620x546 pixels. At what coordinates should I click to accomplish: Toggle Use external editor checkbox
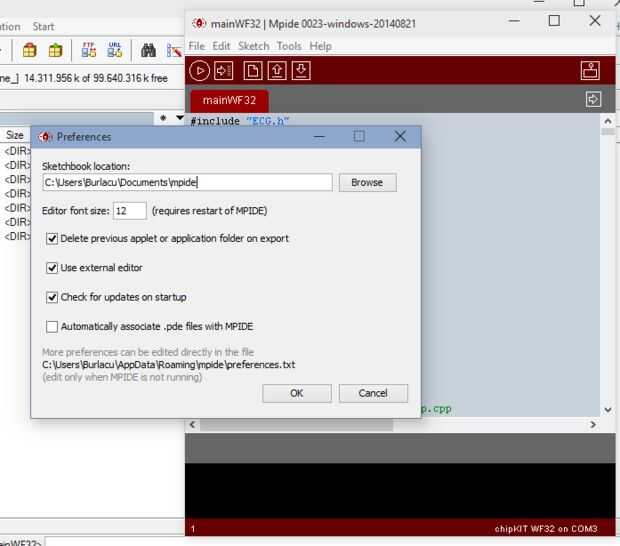[x=52, y=268]
